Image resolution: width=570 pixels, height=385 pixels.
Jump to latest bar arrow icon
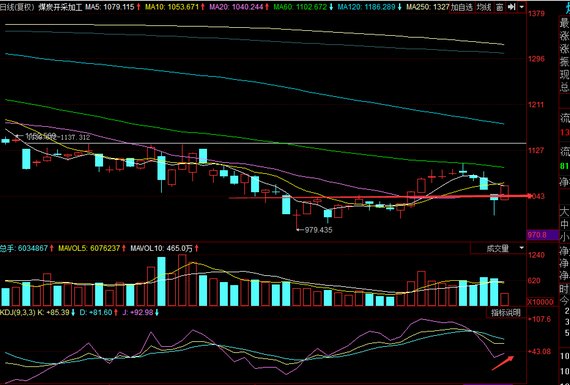pyautogui.click(x=511, y=7)
